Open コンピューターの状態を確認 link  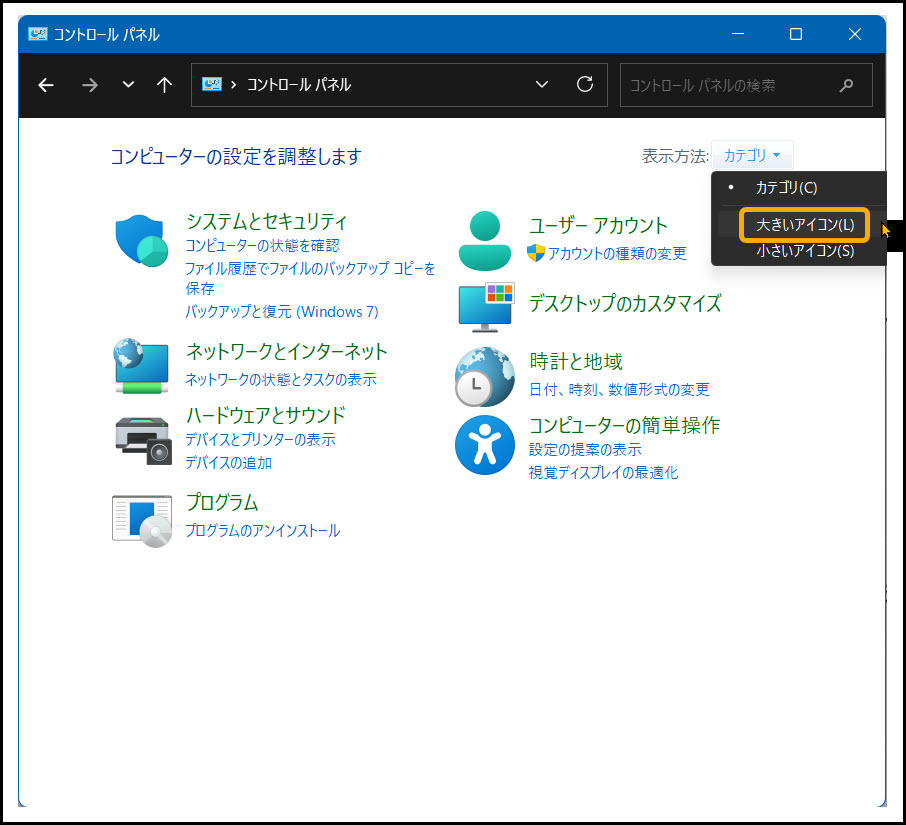pyautogui.click(x=262, y=246)
